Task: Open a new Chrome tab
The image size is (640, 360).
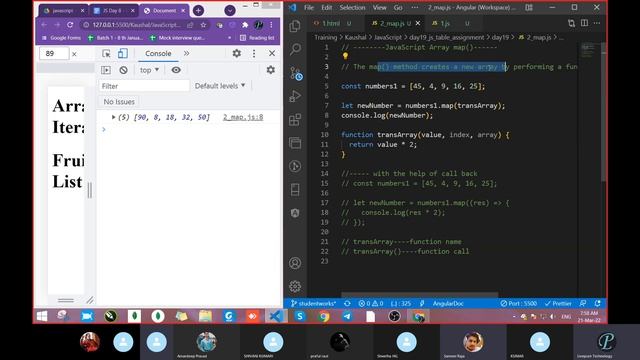Action: tap(198, 11)
